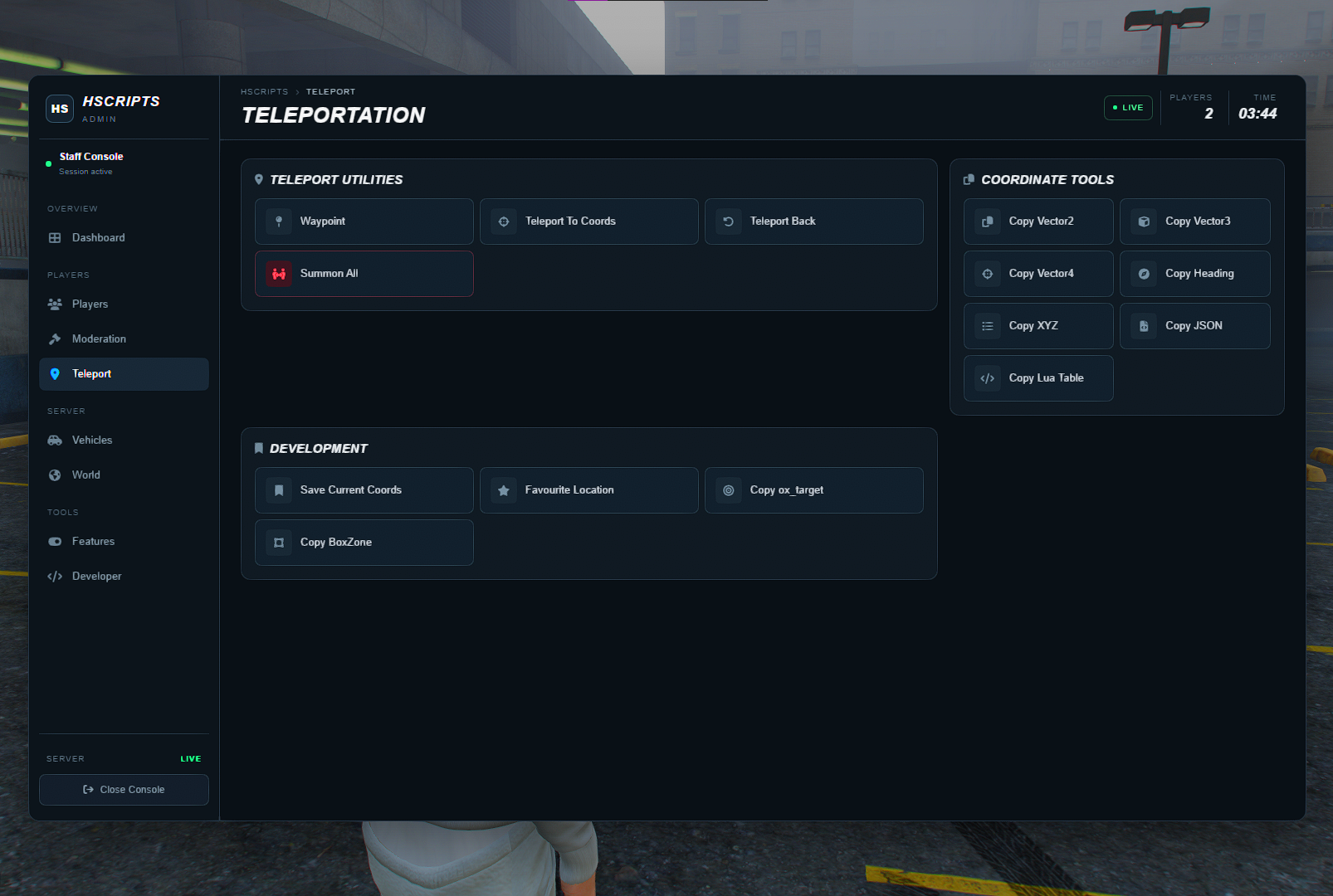Go to the Moderation page
The image size is (1333, 896).
pyautogui.click(x=124, y=339)
